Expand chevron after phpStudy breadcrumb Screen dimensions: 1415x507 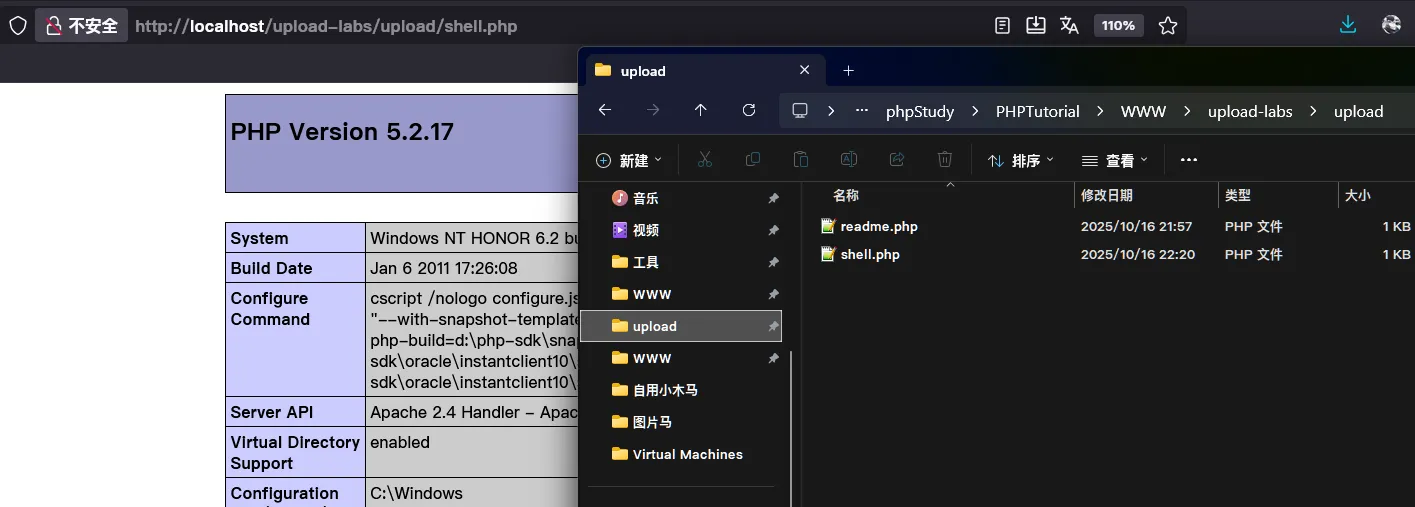click(x=976, y=111)
